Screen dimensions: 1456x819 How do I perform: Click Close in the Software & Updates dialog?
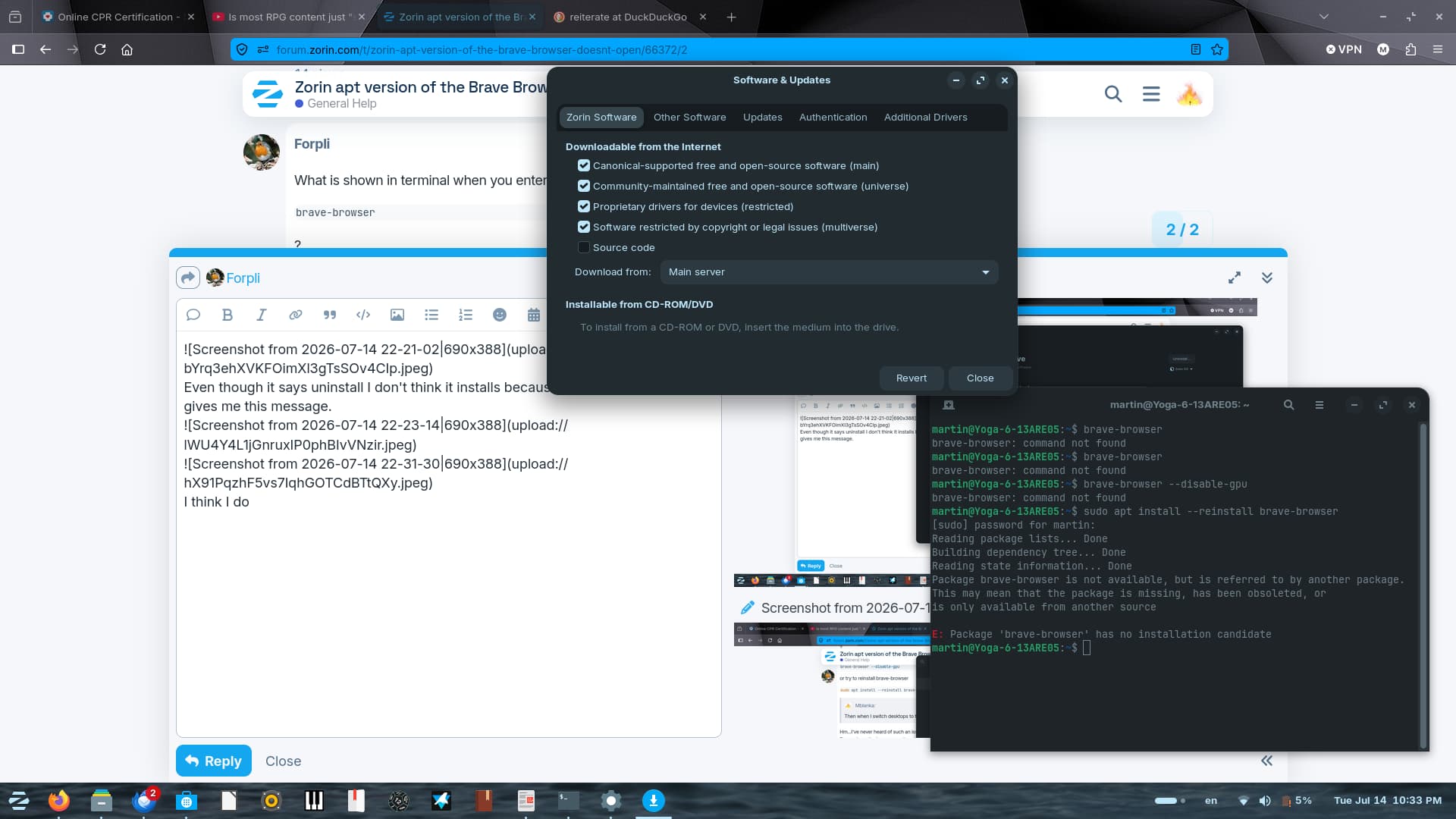pyautogui.click(x=980, y=378)
